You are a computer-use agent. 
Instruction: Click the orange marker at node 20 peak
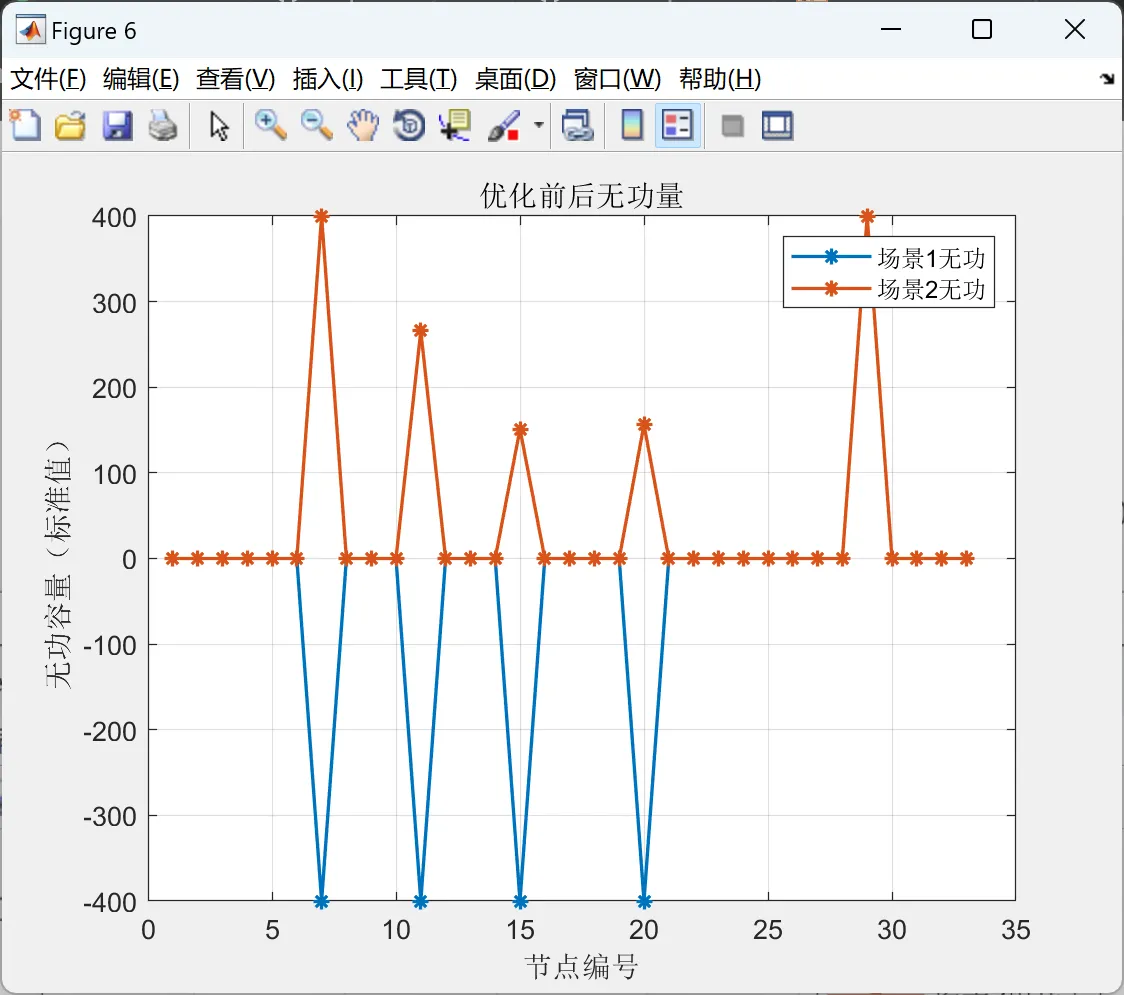point(644,424)
